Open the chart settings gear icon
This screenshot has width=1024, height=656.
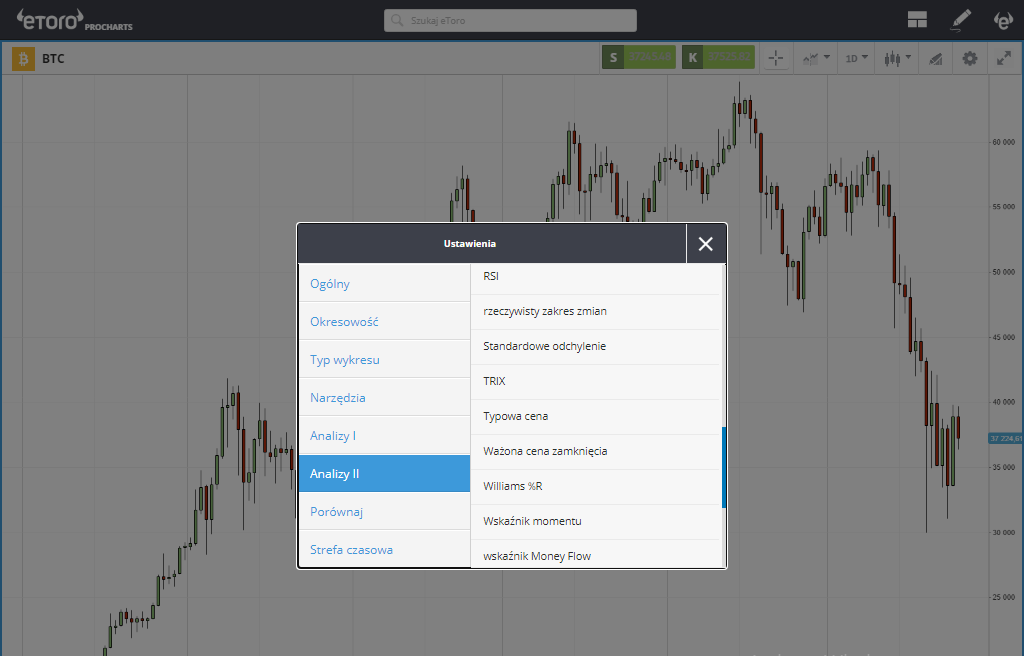(970, 58)
